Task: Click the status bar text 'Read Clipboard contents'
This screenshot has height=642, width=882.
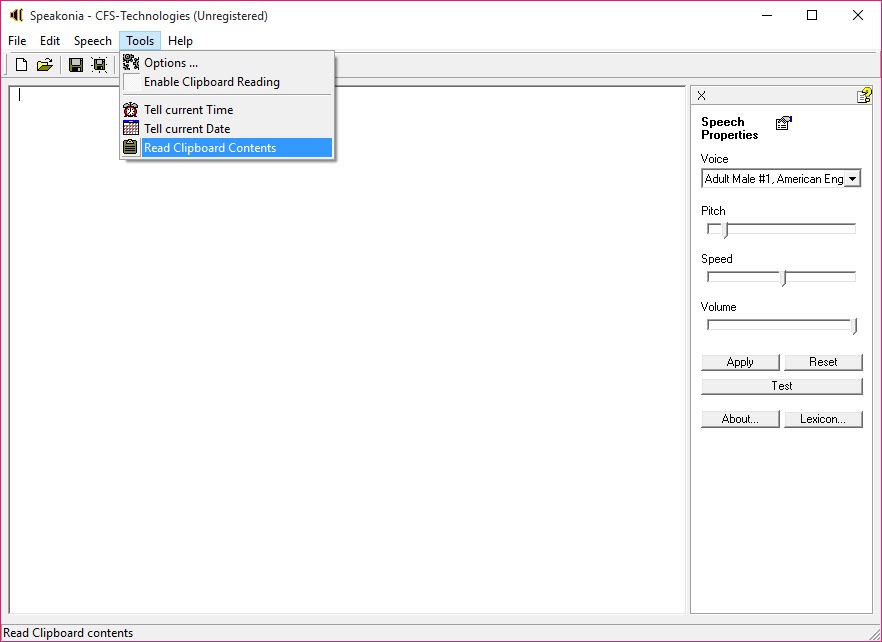Action: click(68, 633)
